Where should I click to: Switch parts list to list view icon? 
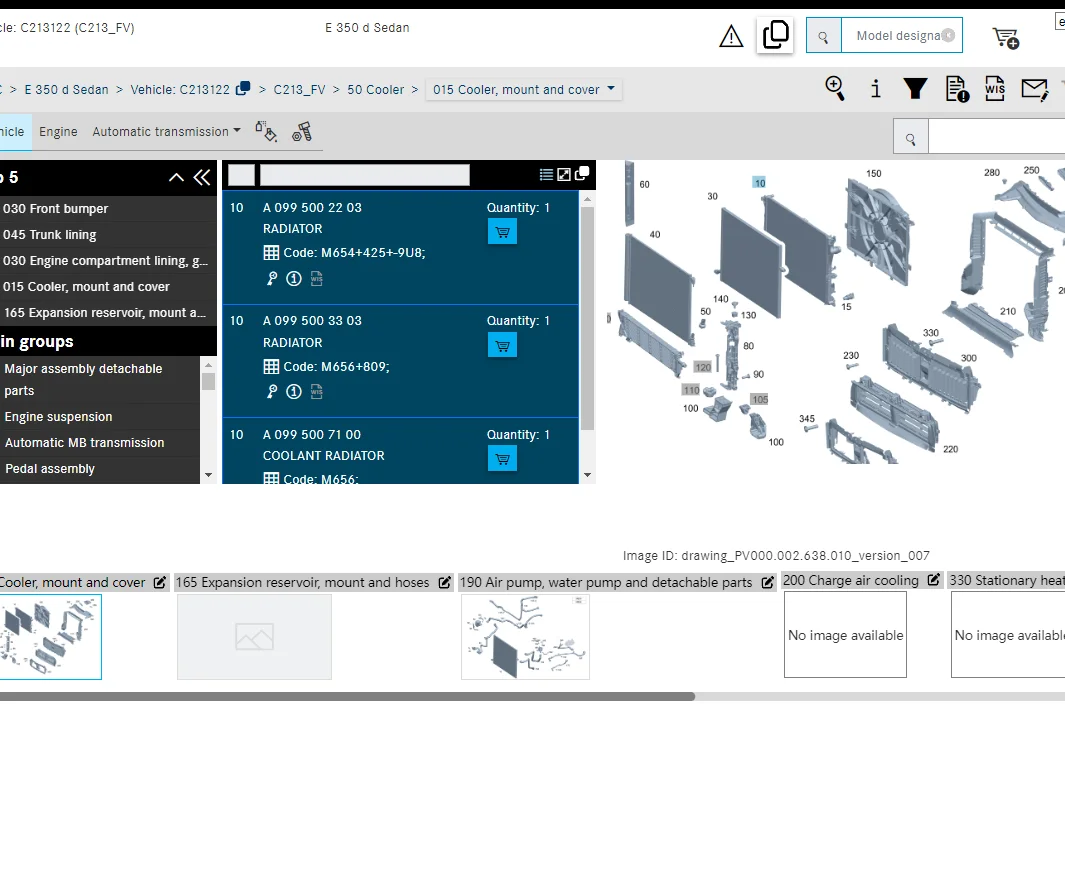(x=546, y=175)
